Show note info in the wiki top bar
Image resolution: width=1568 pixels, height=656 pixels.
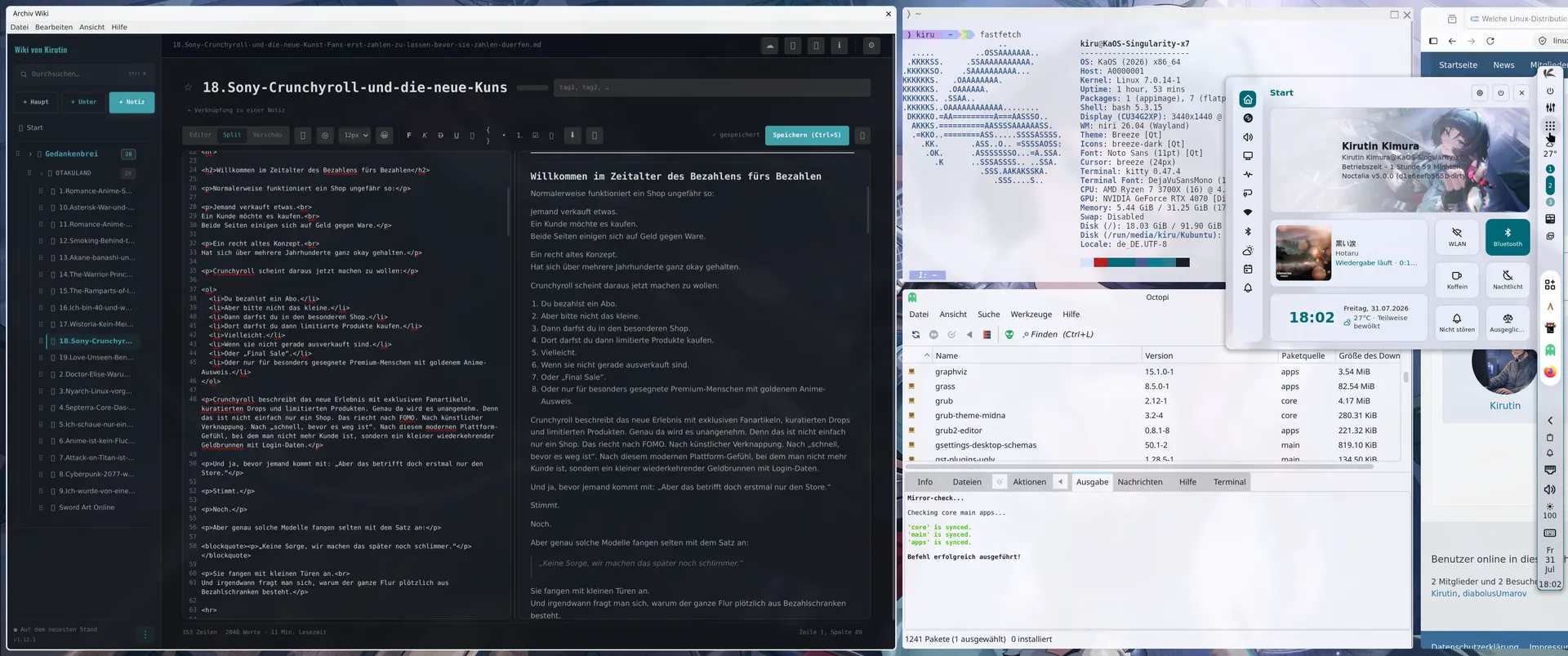pyautogui.click(x=839, y=46)
